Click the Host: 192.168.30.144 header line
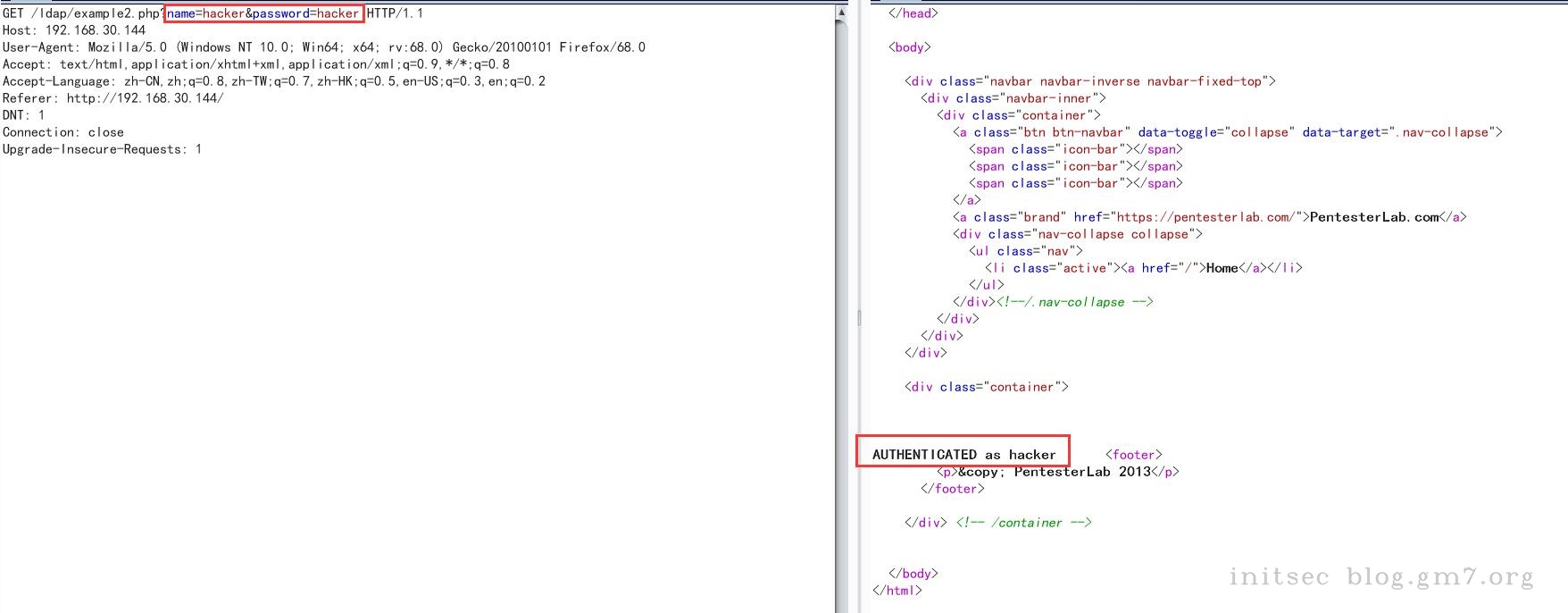 [74, 30]
